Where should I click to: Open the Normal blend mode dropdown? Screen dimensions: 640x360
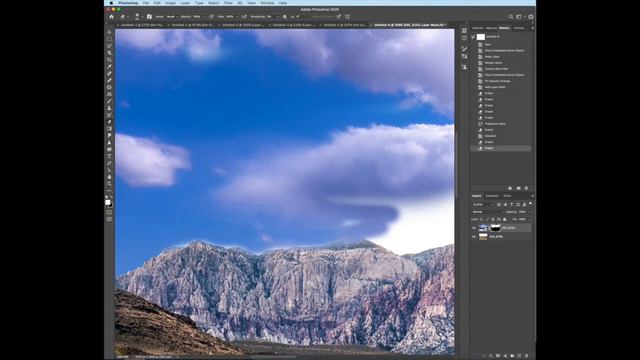(x=487, y=212)
